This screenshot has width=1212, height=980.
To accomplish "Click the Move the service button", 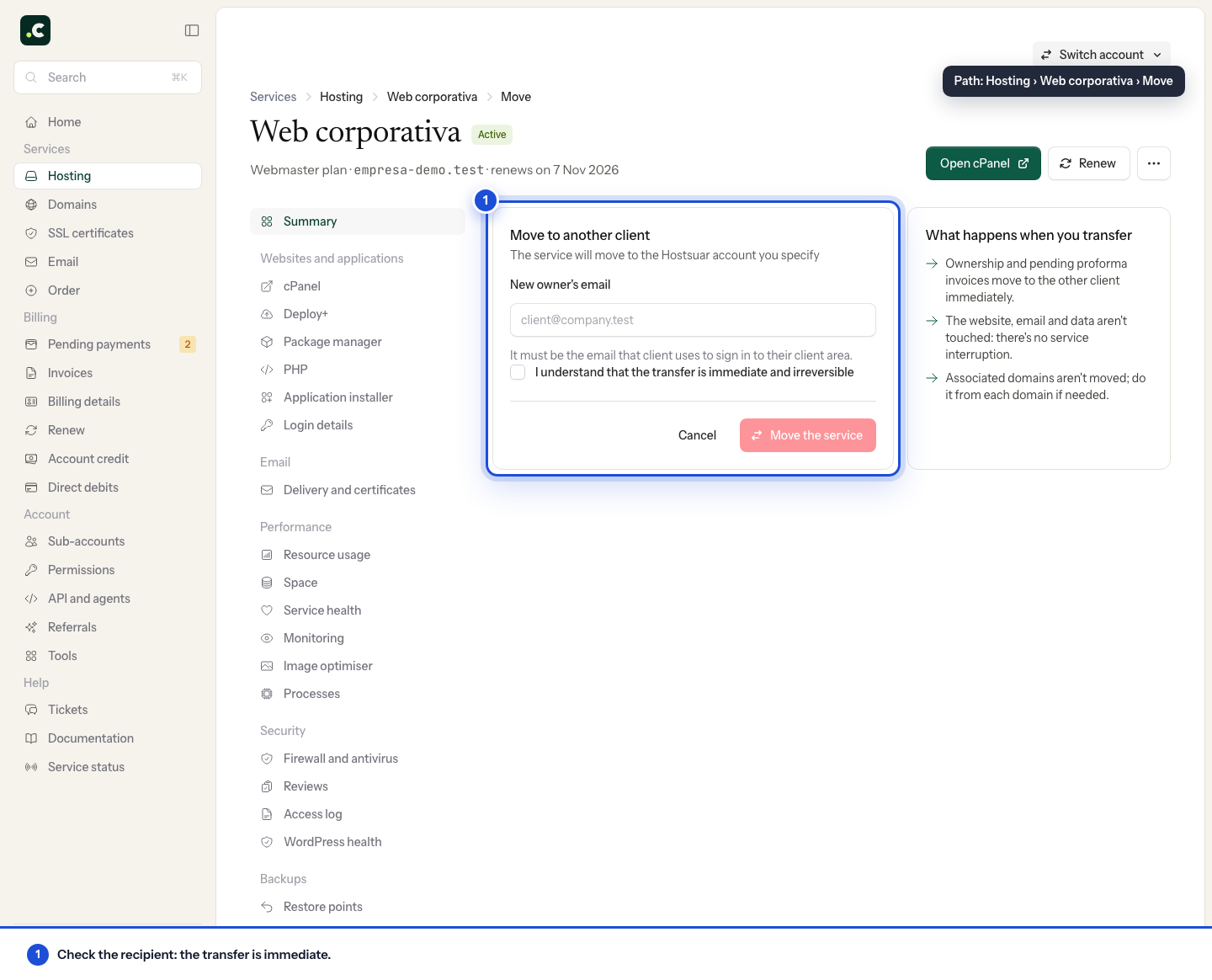I will coord(807,435).
